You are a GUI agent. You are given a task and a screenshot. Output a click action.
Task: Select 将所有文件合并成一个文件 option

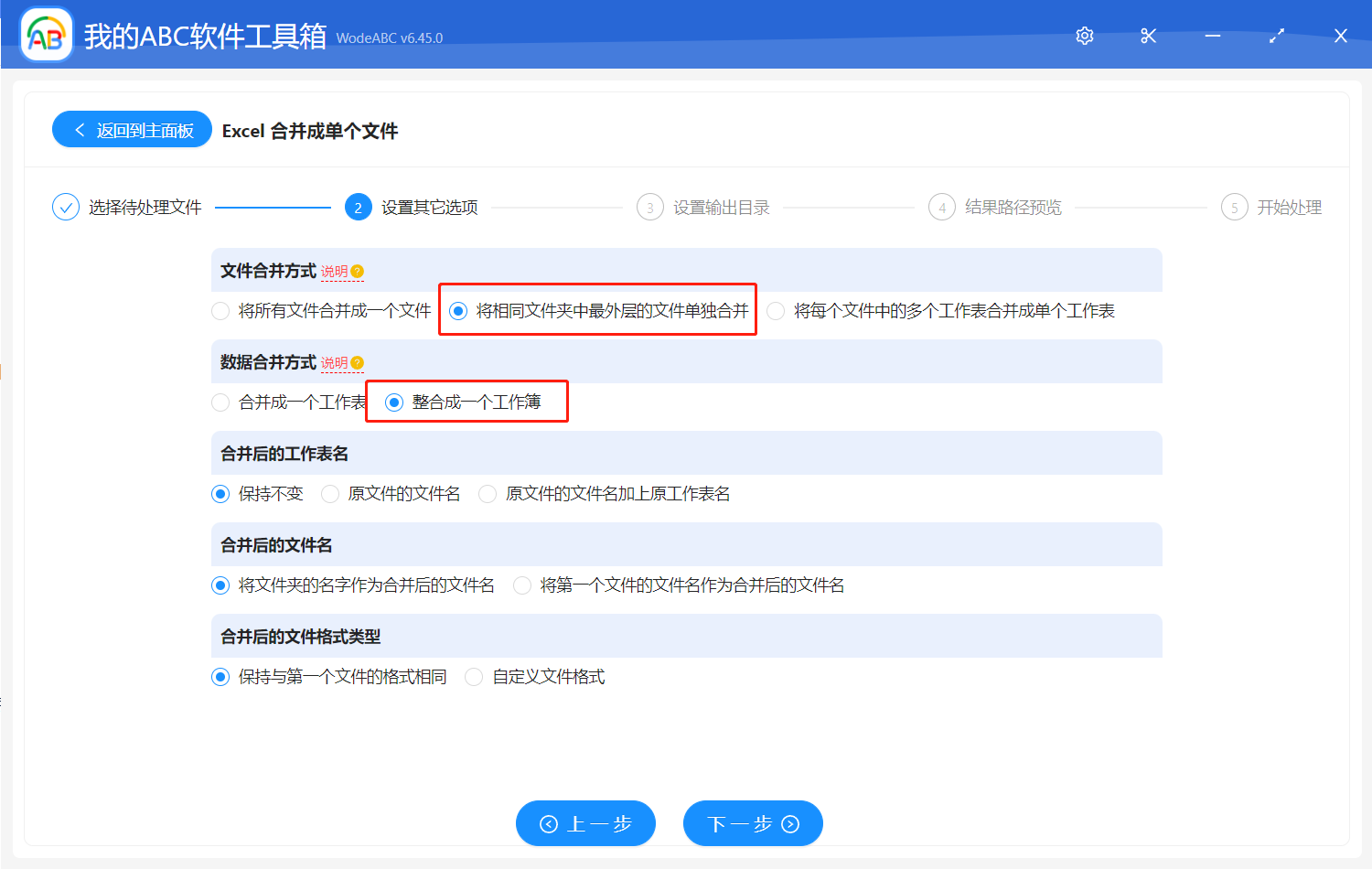pyautogui.click(x=220, y=311)
